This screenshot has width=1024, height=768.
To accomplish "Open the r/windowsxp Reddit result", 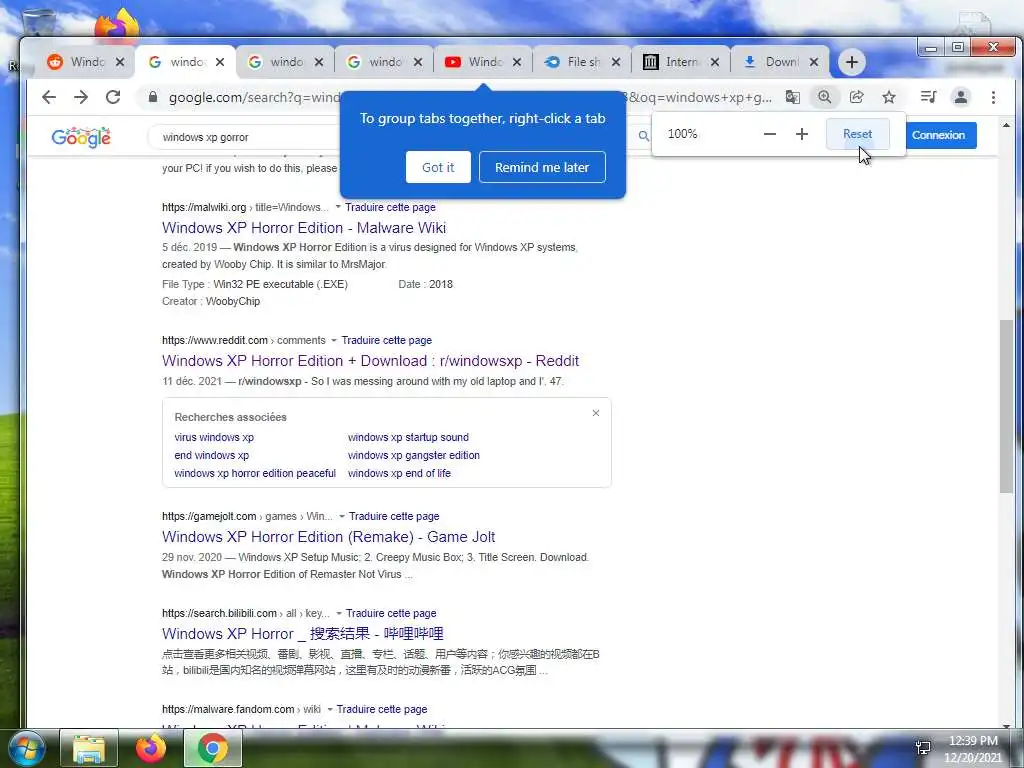I will 370,361.
